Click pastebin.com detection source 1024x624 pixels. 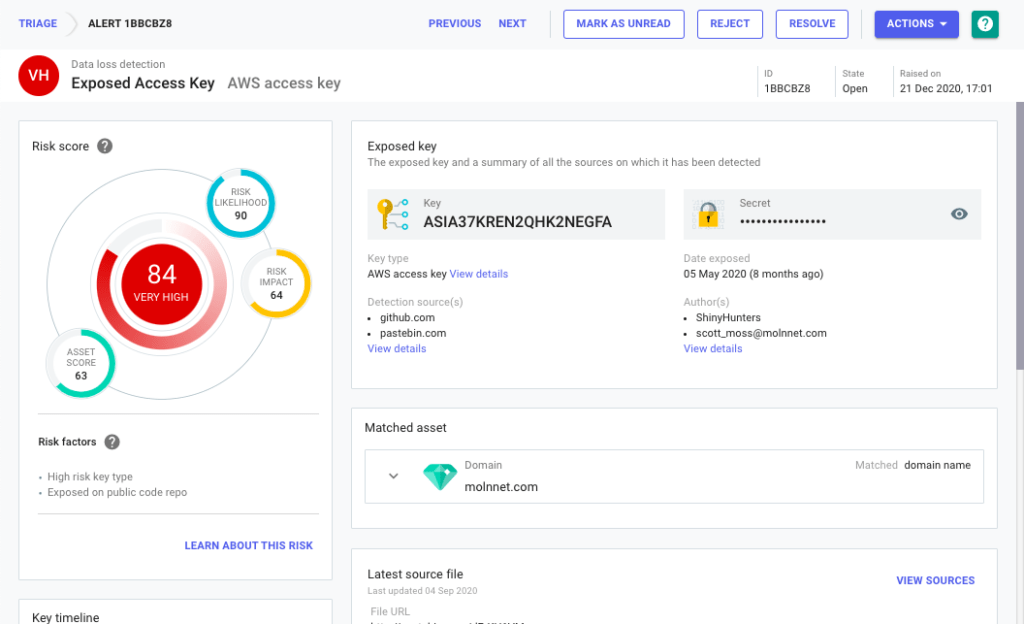413,334
